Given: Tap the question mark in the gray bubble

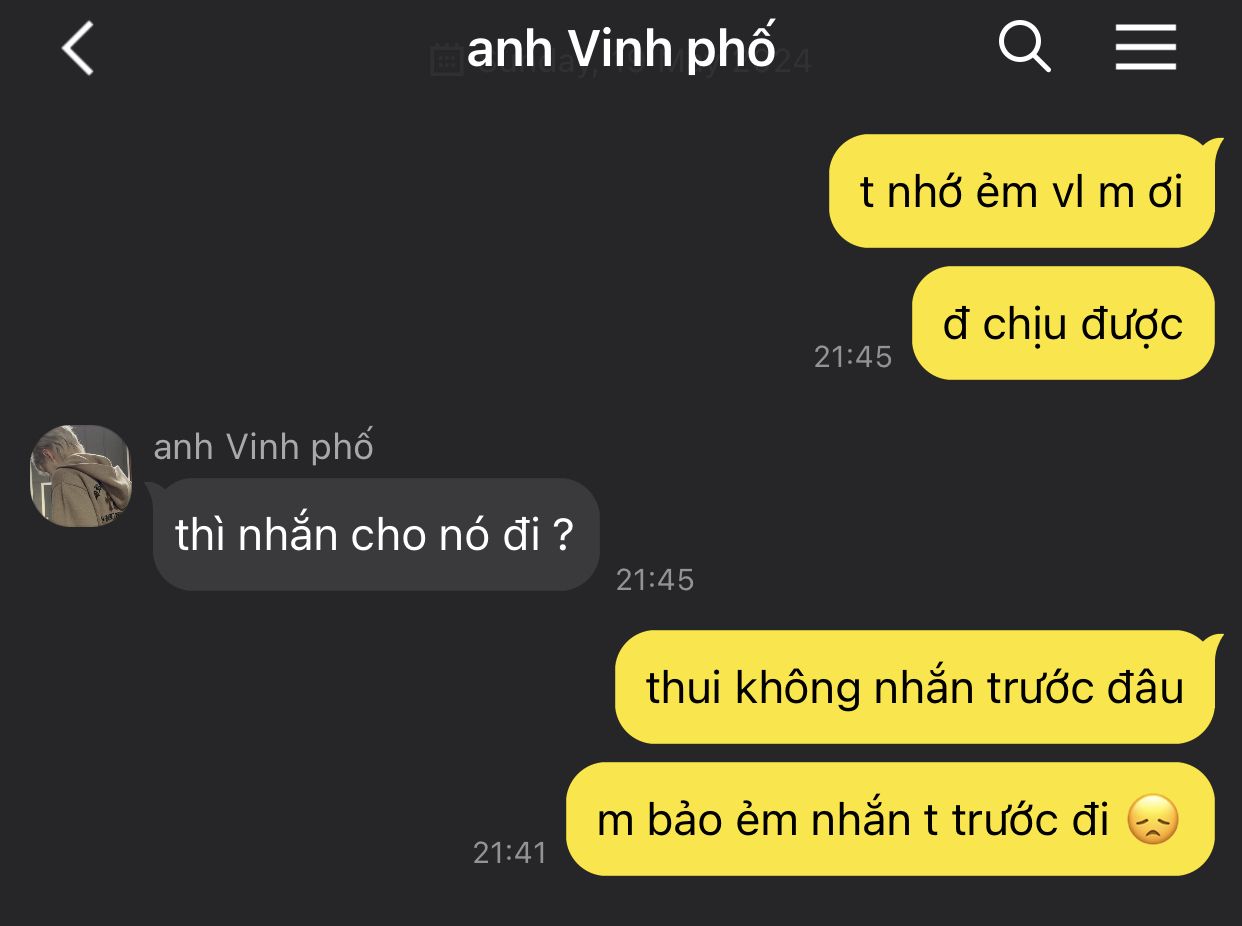Looking at the screenshot, I should [563, 537].
